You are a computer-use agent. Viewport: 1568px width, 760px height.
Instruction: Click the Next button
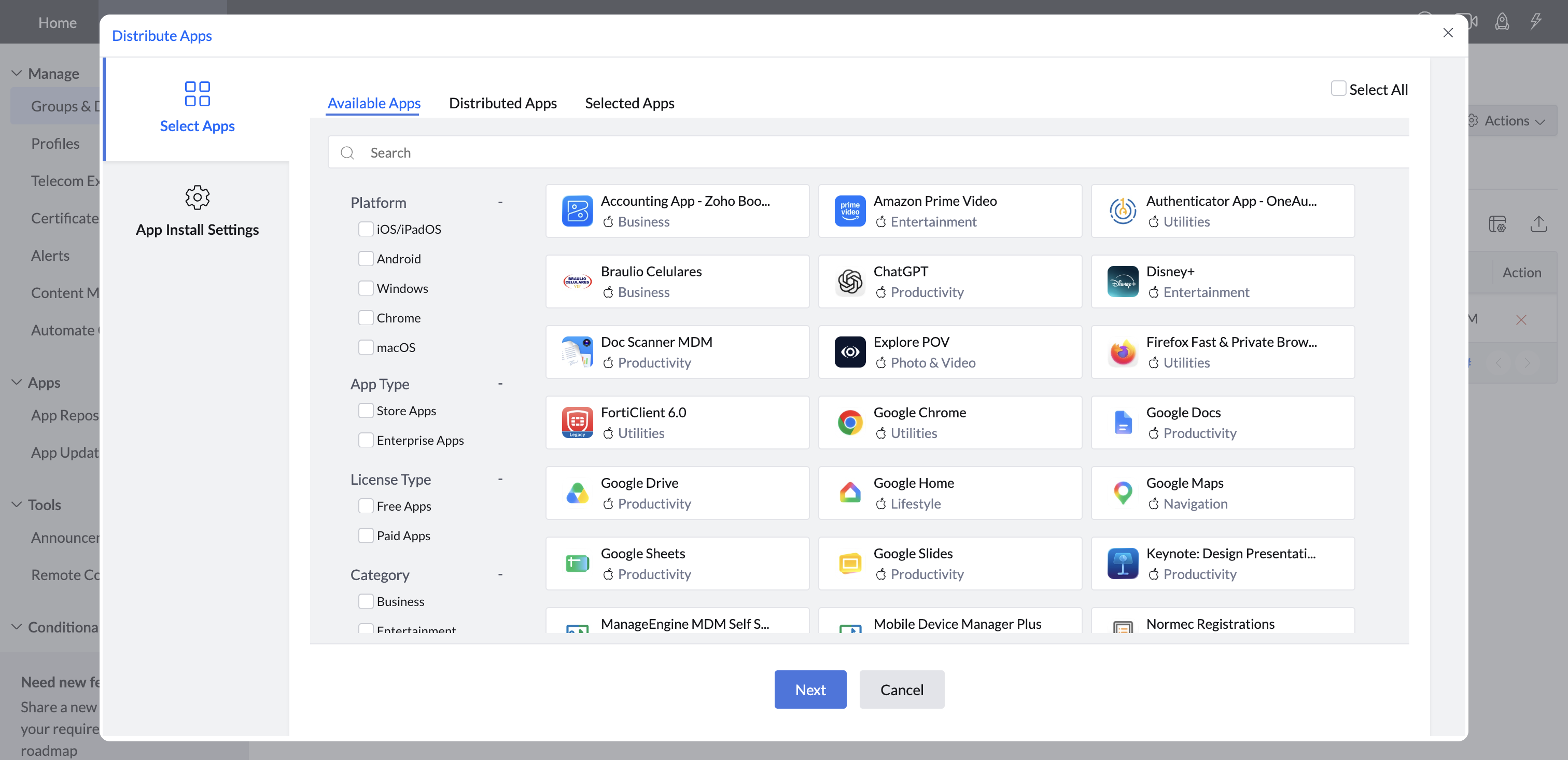pos(810,689)
